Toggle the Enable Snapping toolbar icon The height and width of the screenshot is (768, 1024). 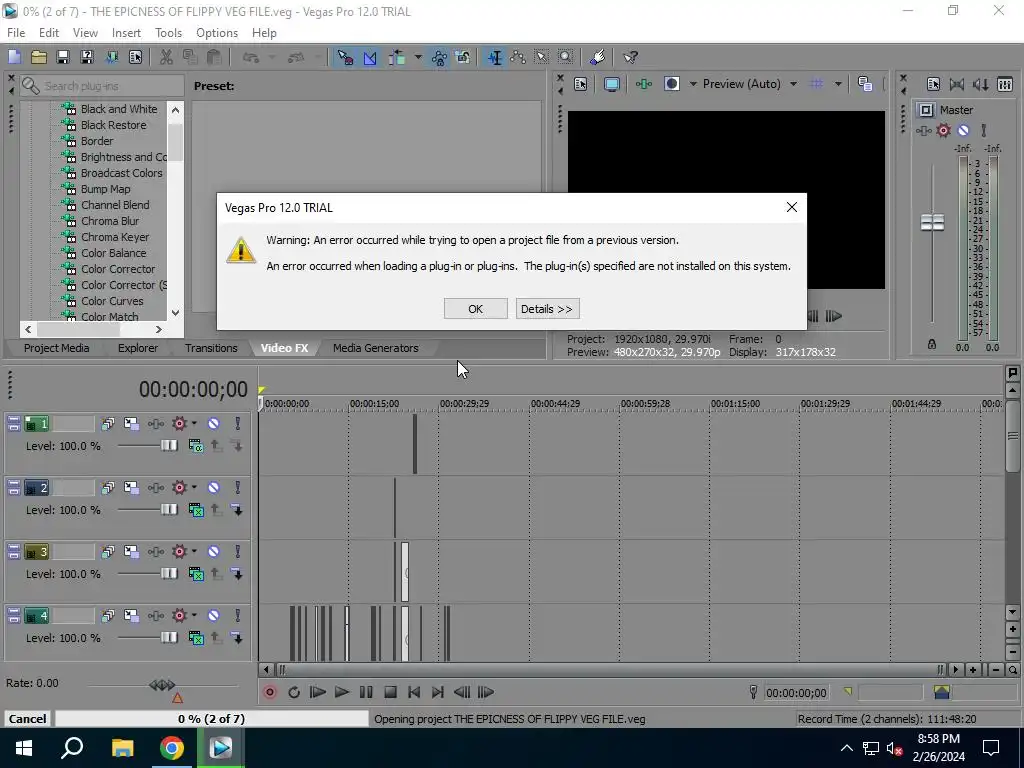[345, 57]
